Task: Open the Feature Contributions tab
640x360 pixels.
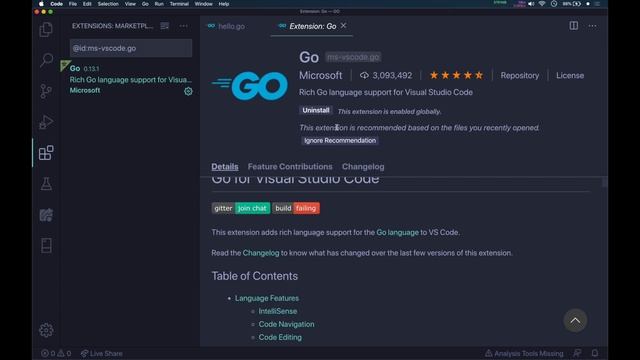Action: [x=290, y=167]
